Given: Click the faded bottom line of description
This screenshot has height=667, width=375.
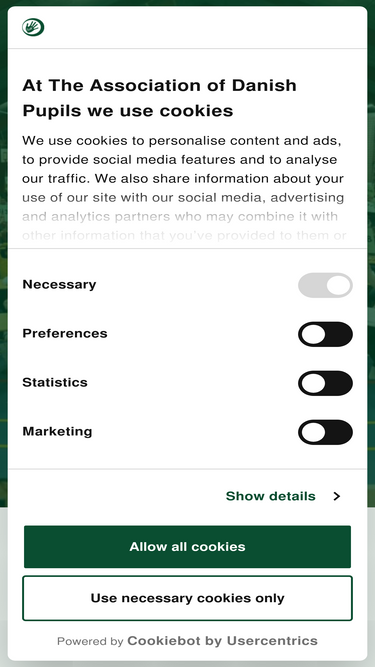Looking at the screenshot, I should point(184,235).
